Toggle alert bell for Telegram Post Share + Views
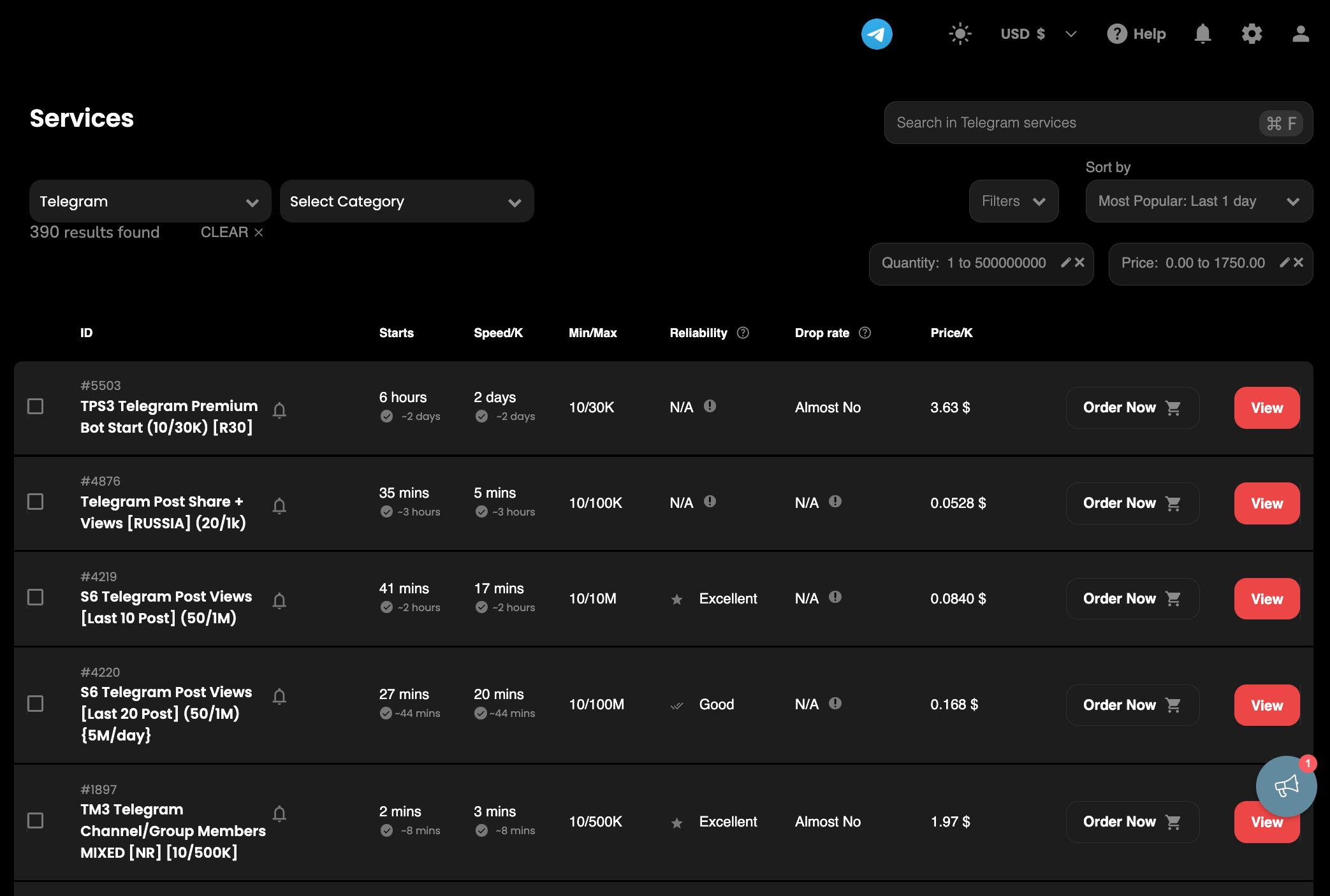 click(x=279, y=505)
